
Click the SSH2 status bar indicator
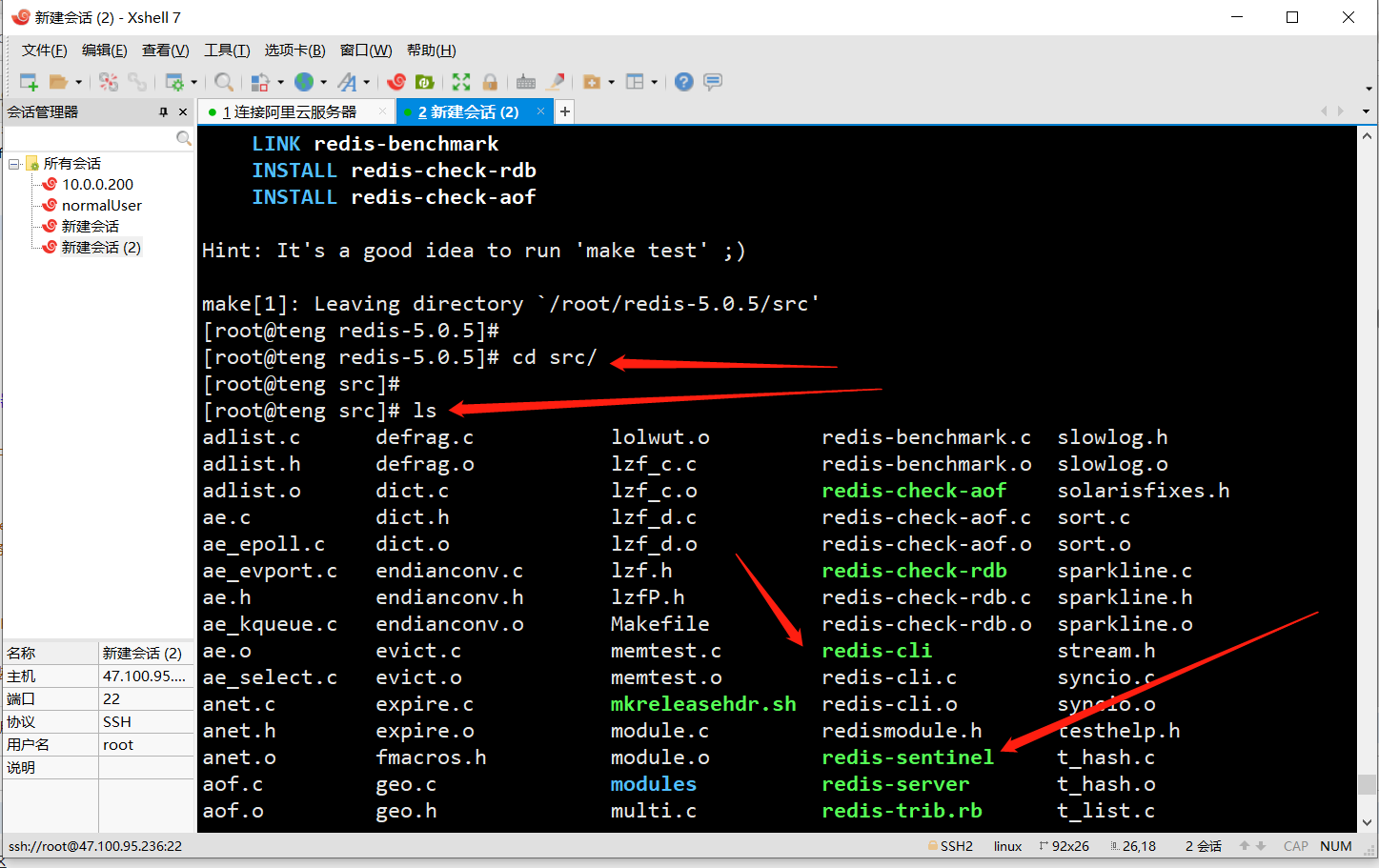click(950, 846)
